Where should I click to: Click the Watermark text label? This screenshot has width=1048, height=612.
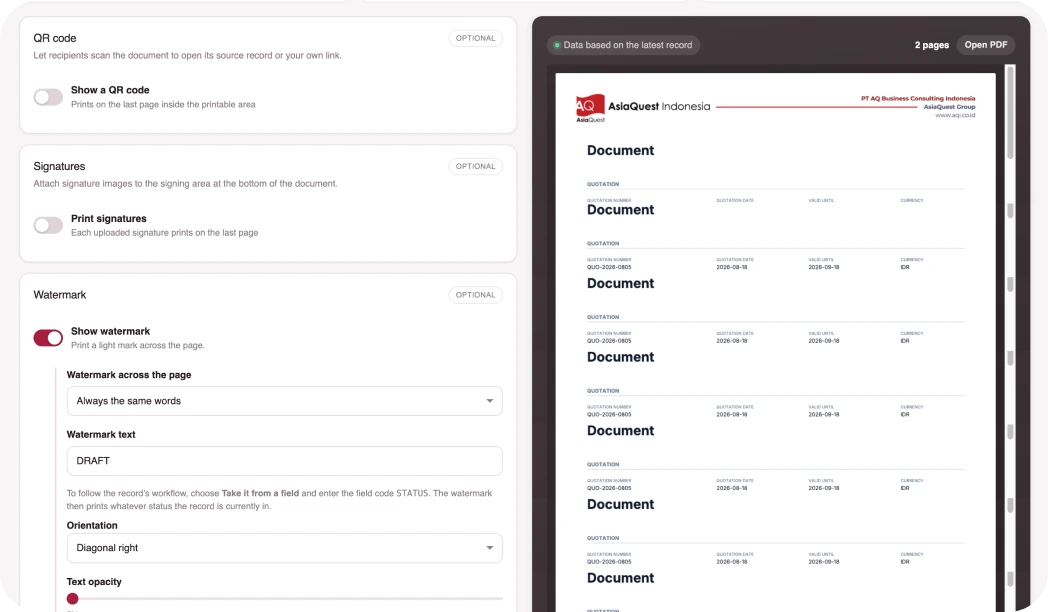click(101, 434)
